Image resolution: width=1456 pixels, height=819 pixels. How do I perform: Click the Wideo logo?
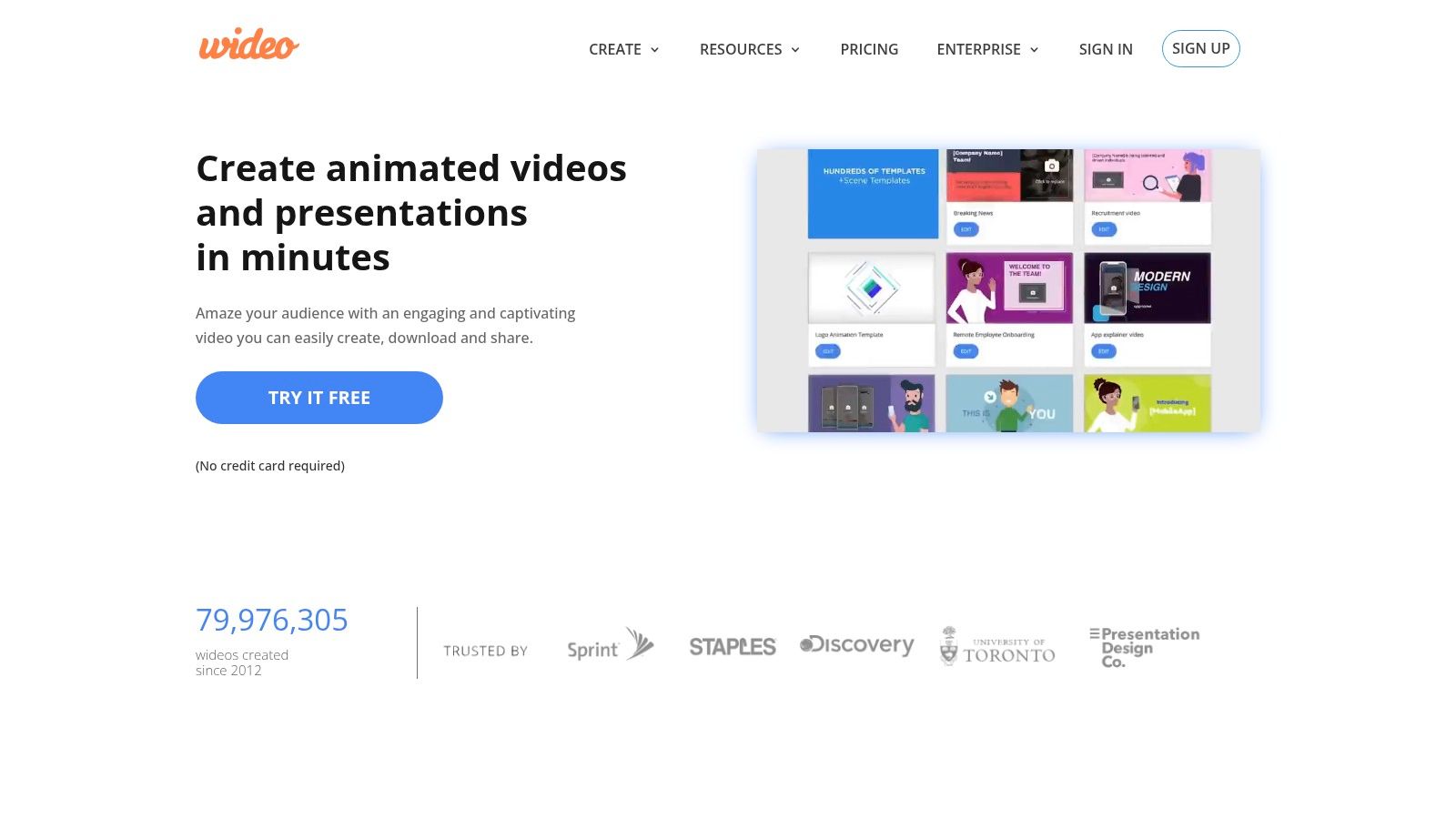coord(247,45)
